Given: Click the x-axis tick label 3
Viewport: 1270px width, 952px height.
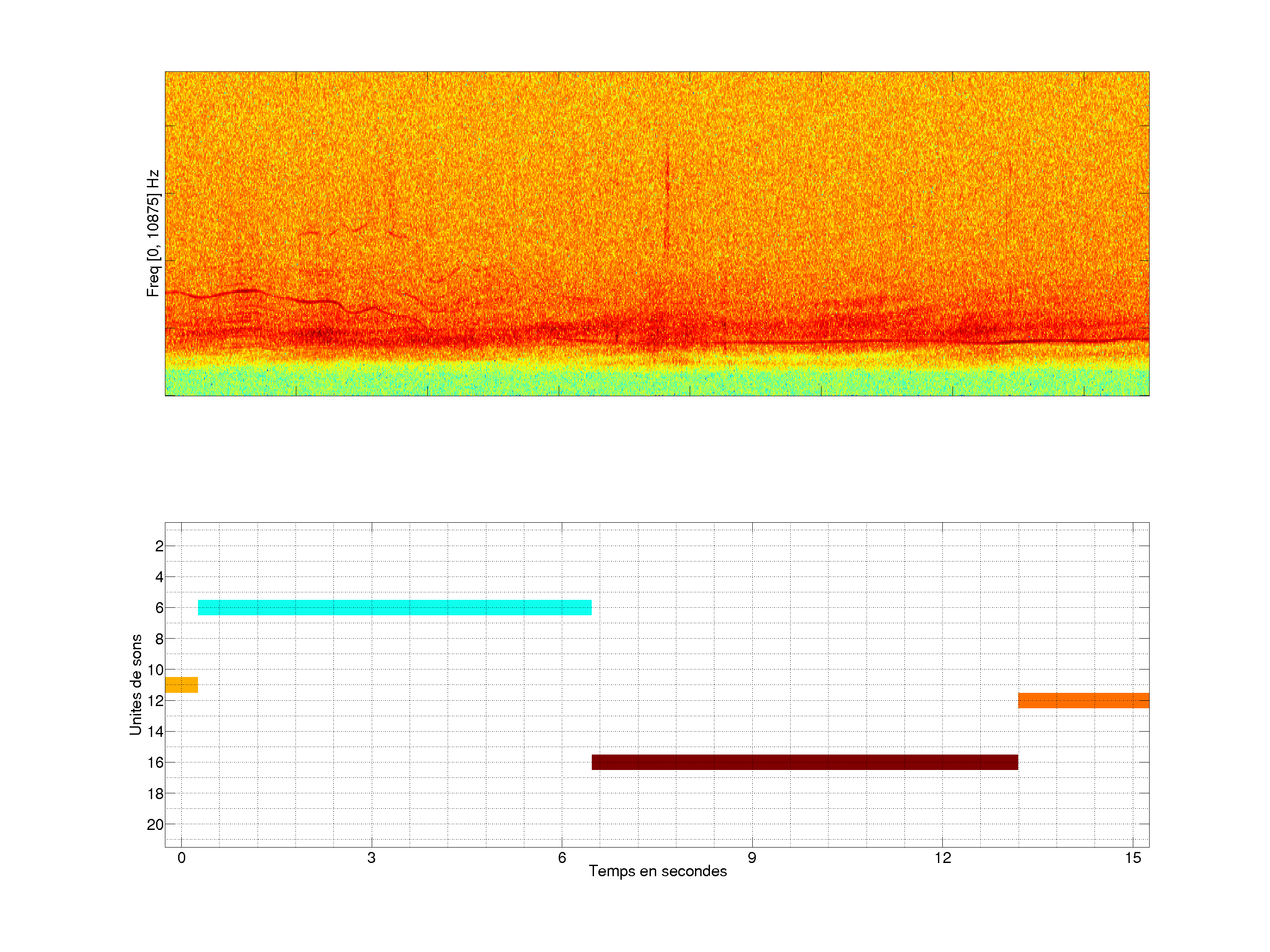Looking at the screenshot, I should click(x=371, y=858).
